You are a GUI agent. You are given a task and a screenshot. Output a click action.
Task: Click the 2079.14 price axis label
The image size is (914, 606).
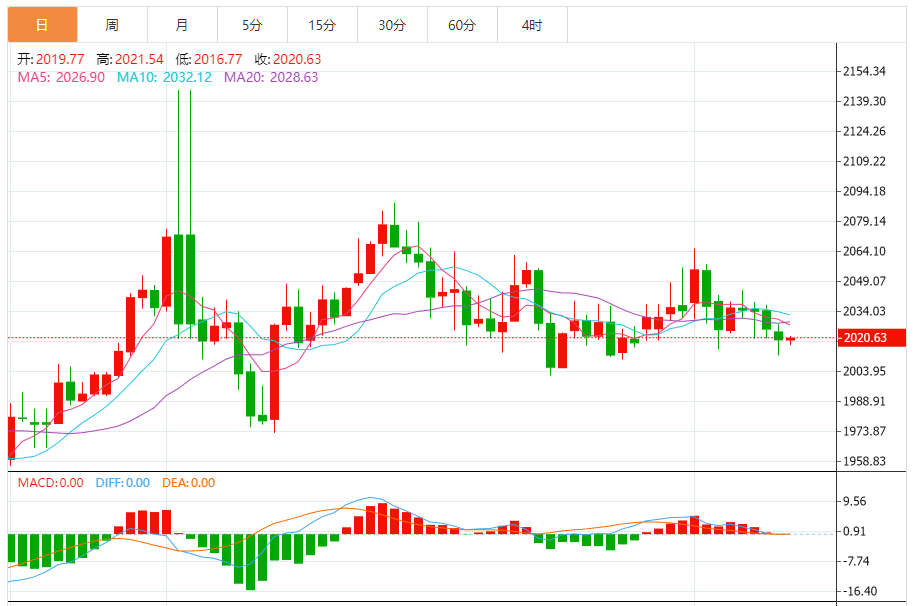[x=864, y=221]
